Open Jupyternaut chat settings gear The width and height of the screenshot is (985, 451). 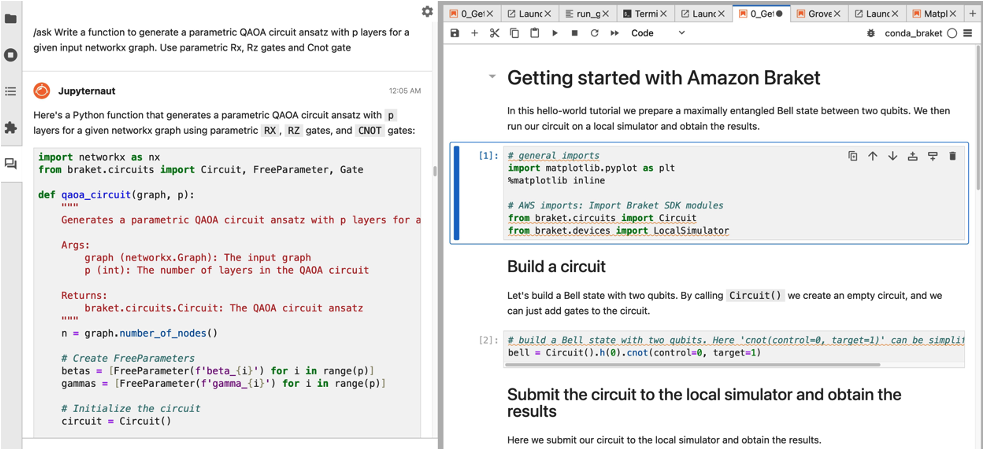click(427, 12)
